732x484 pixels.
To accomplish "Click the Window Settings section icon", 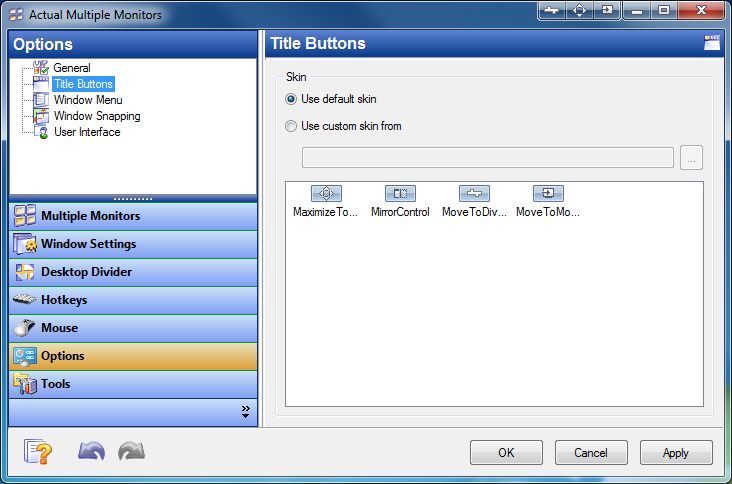I will coord(25,244).
